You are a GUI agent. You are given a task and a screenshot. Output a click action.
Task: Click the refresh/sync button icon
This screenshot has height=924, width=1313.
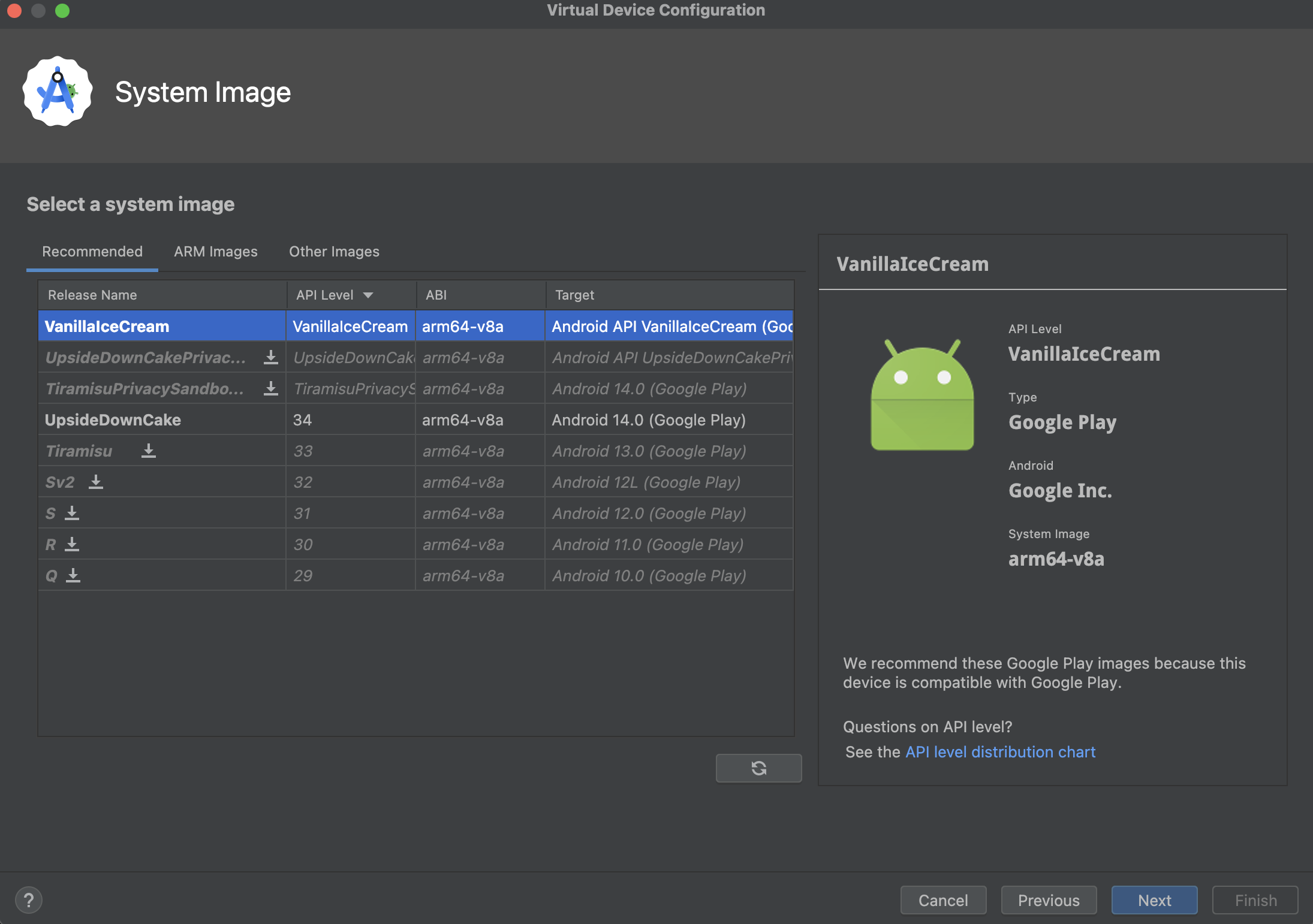tap(758, 768)
